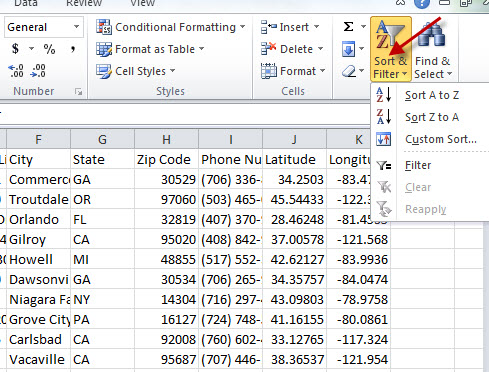The height and width of the screenshot is (372, 489).
Task: Expand Conditional Formatting dropdown
Action: click(x=171, y=27)
